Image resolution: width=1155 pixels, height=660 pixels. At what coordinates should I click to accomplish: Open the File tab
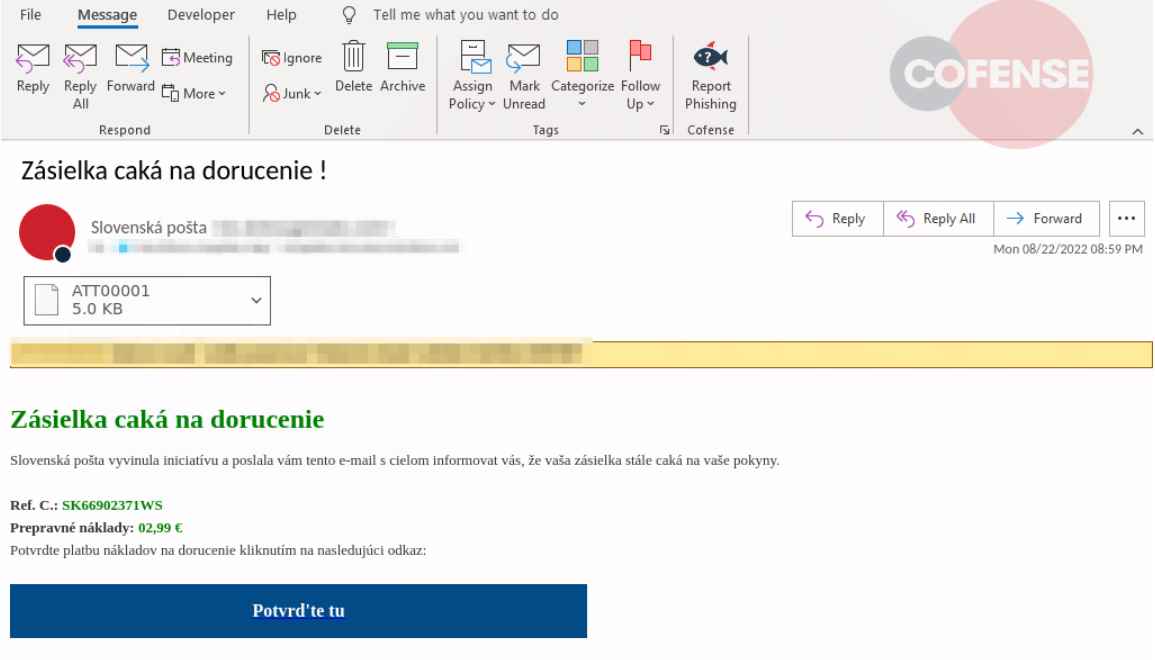[x=30, y=15]
